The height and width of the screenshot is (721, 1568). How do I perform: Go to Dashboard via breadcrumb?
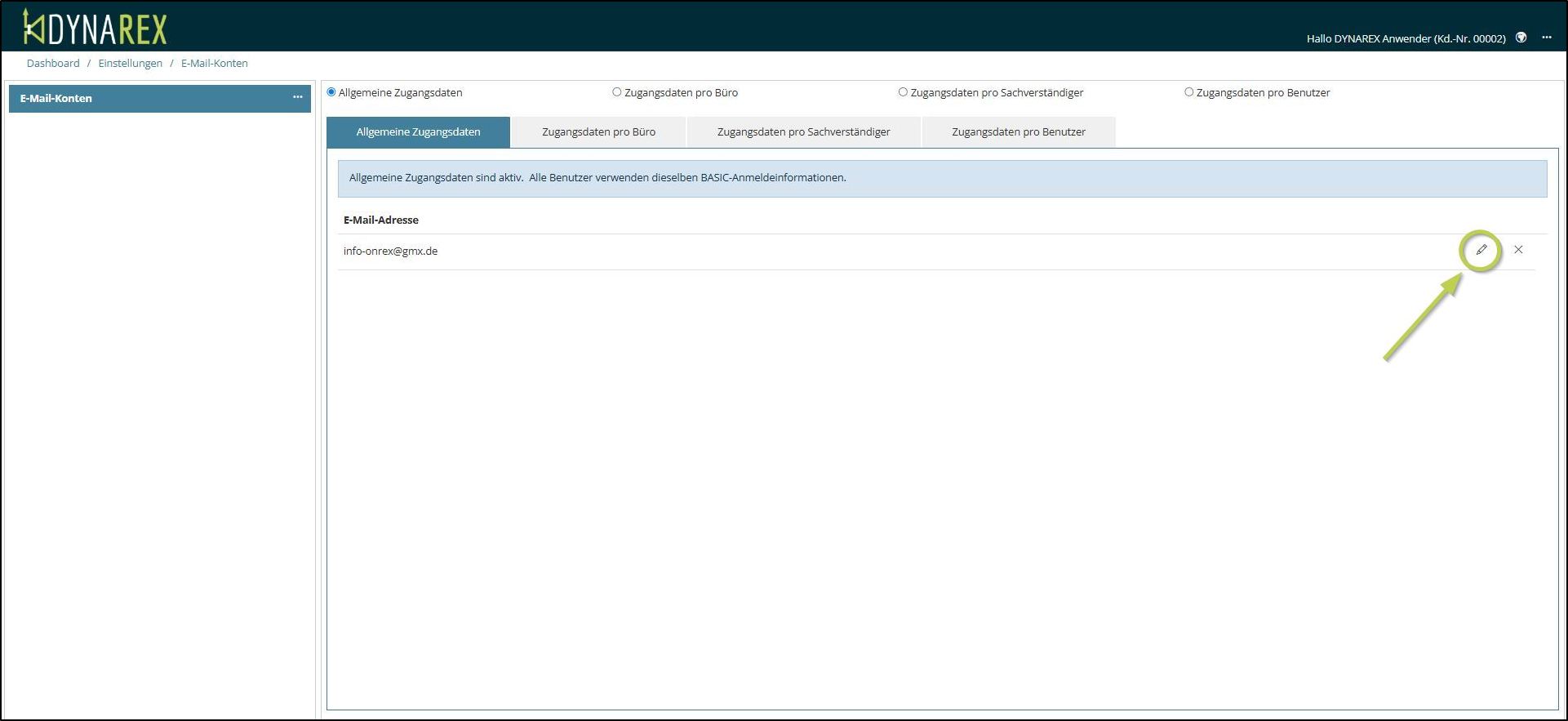coord(53,63)
